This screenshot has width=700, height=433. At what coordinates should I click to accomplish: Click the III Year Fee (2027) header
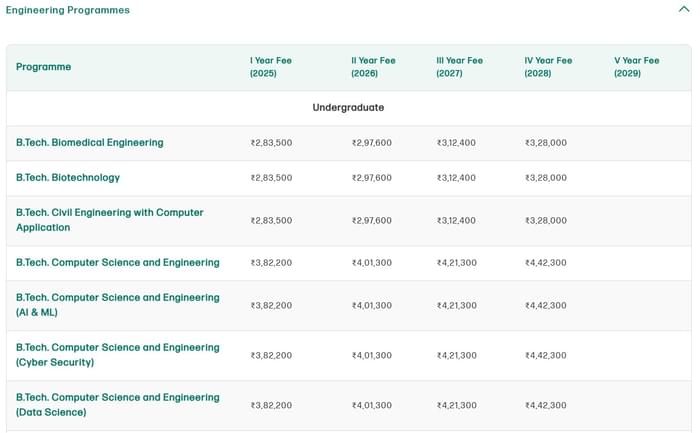point(459,67)
